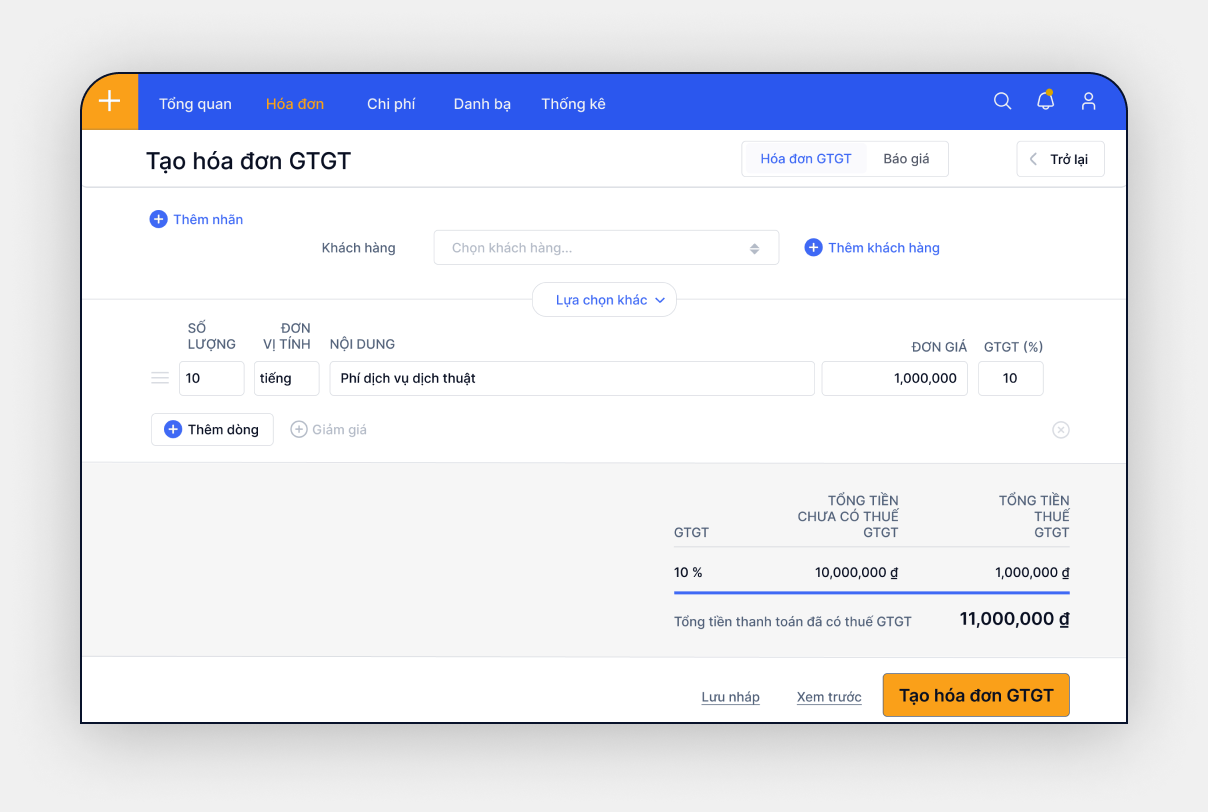Viewport: 1208px width, 812px height.
Task: Grab the line item drag handle
Action: point(160,378)
